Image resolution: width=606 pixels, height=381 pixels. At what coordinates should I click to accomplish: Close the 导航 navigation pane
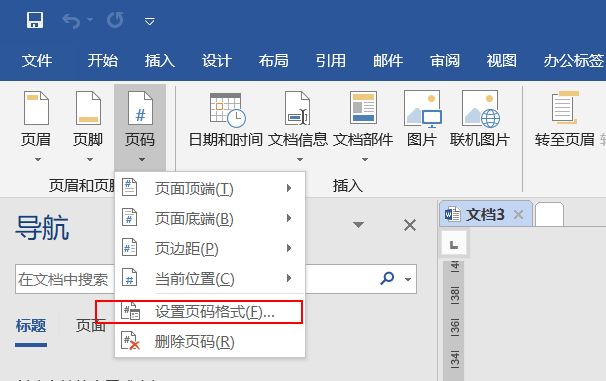click(410, 225)
